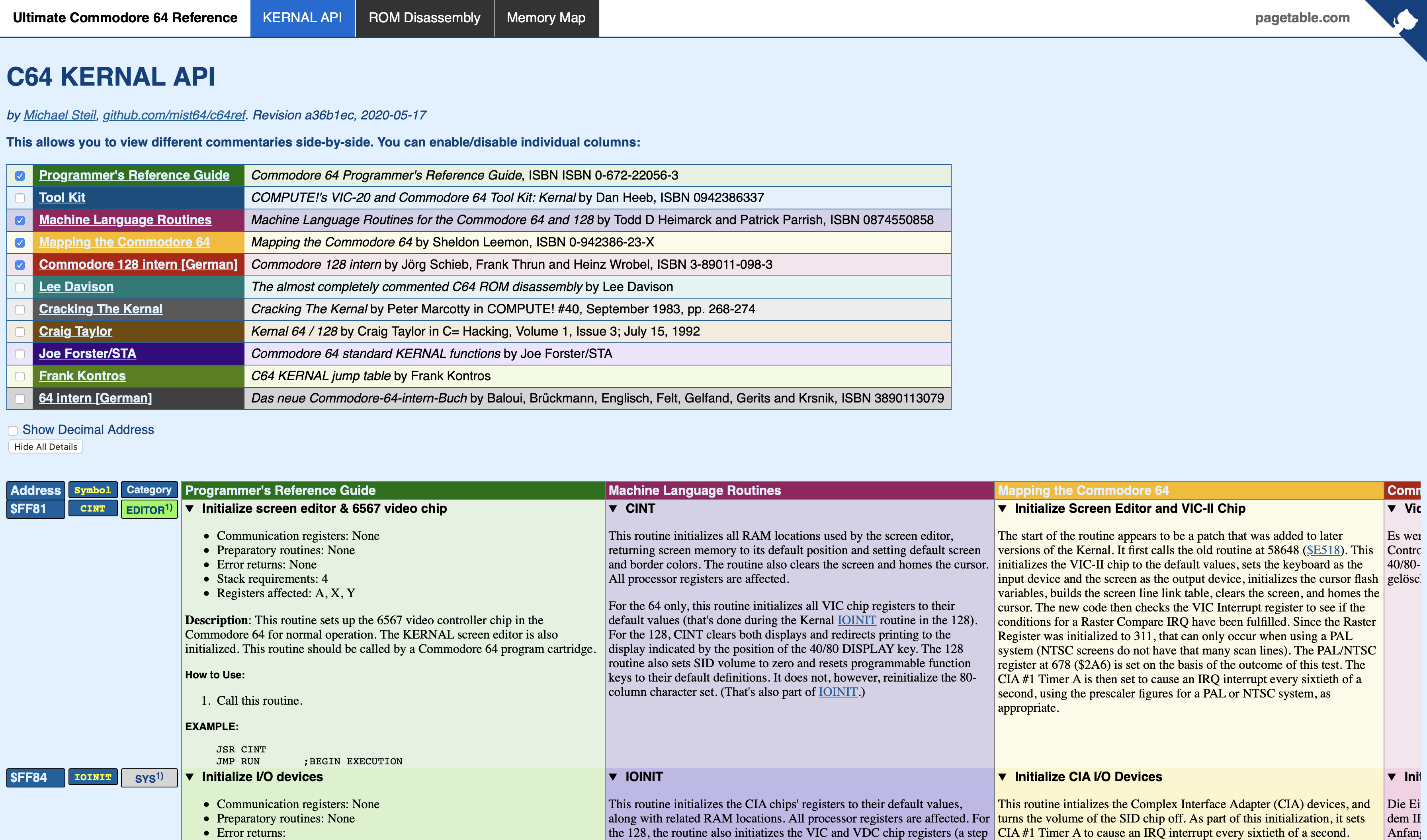Toggle the Show Decimal Address checkbox
The height and width of the screenshot is (840, 1427).
[x=12, y=431]
